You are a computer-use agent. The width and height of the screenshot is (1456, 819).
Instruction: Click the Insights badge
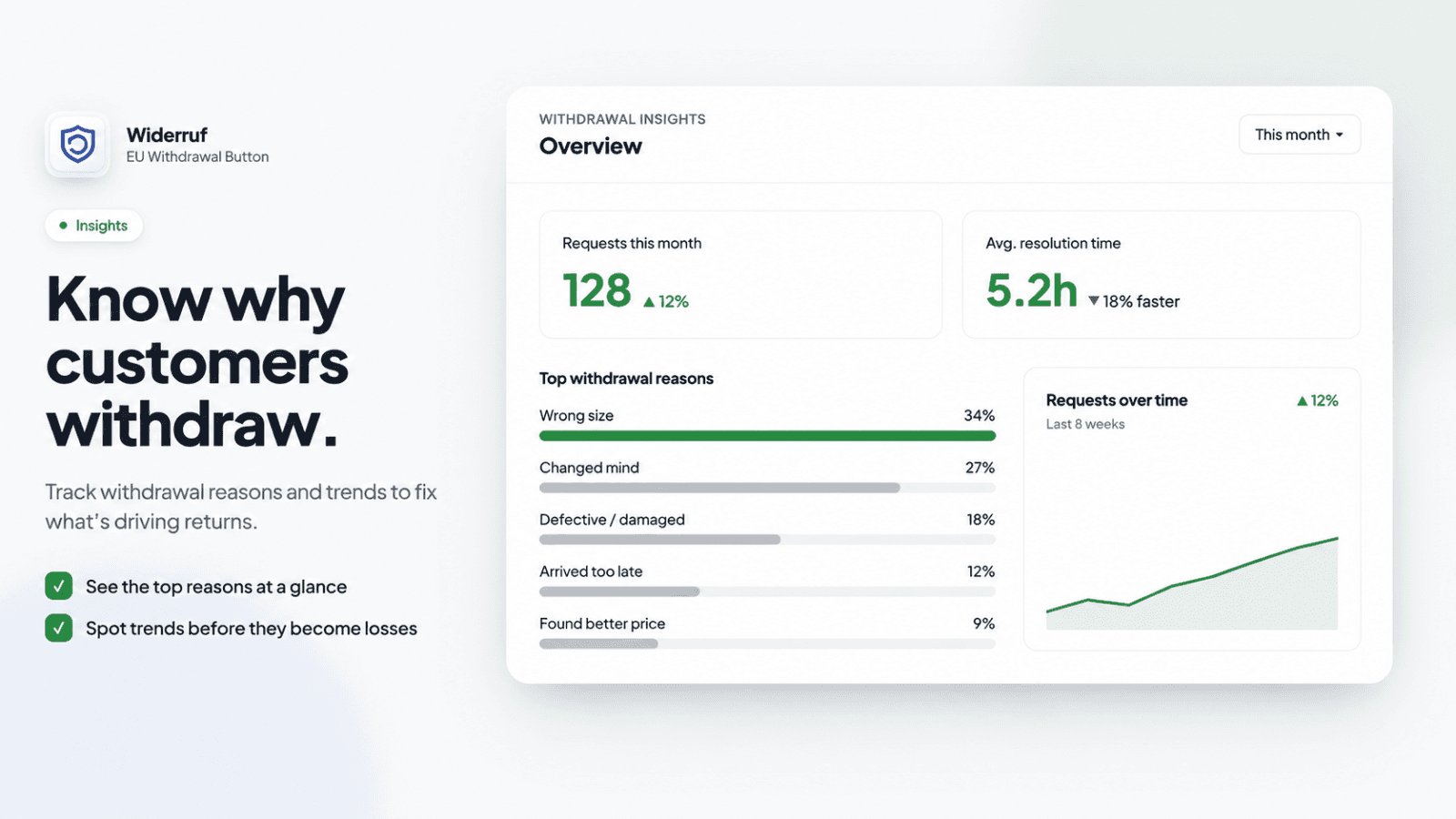coord(94,226)
